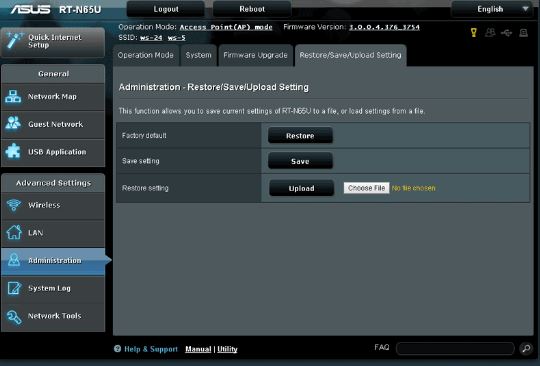540x366 pixels.
Task: Open the English language dropdown
Action: pyautogui.click(x=492, y=9)
